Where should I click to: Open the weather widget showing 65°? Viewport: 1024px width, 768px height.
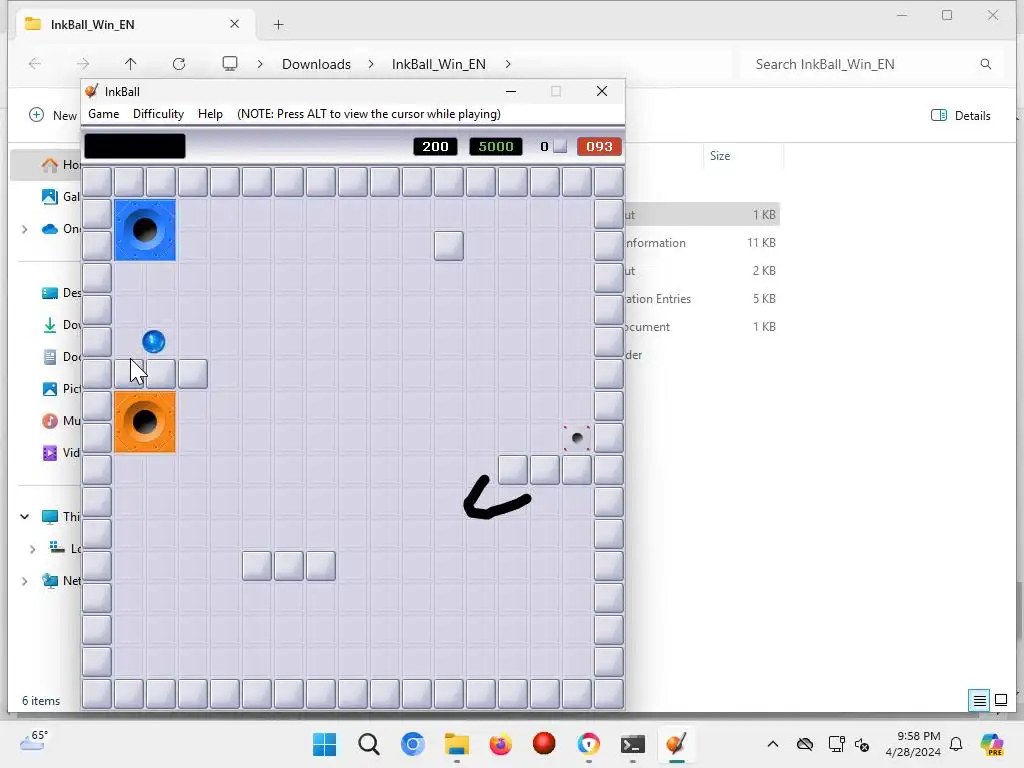tap(34, 741)
